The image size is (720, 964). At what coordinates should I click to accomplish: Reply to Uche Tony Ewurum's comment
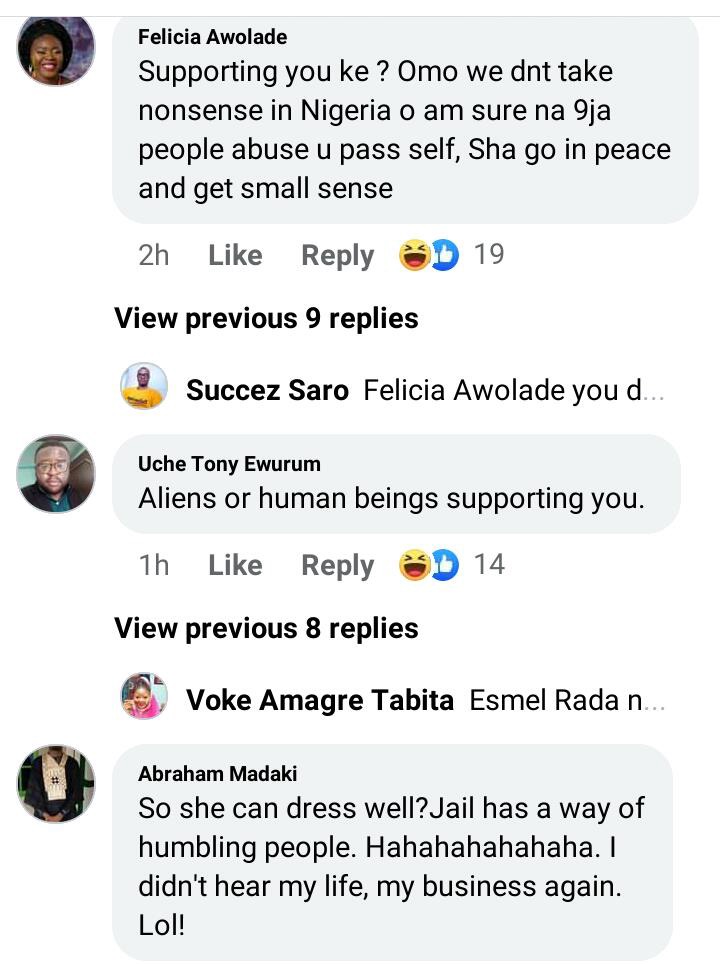click(x=338, y=566)
